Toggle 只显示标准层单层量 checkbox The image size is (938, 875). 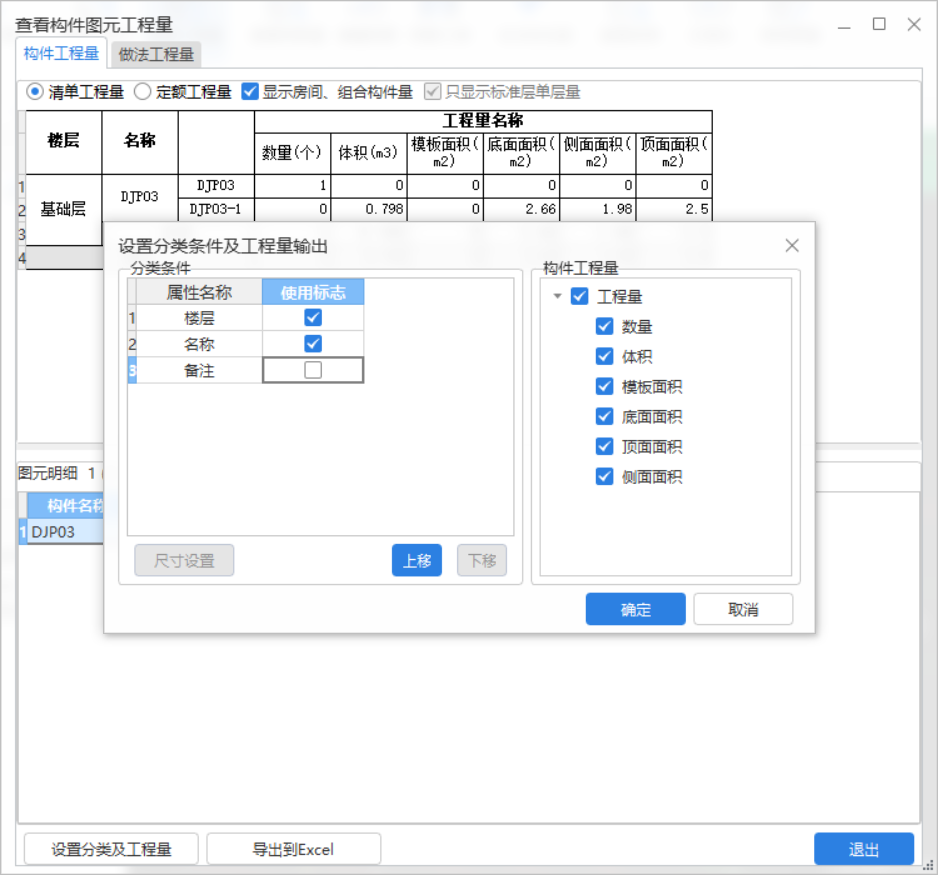[x=433, y=92]
